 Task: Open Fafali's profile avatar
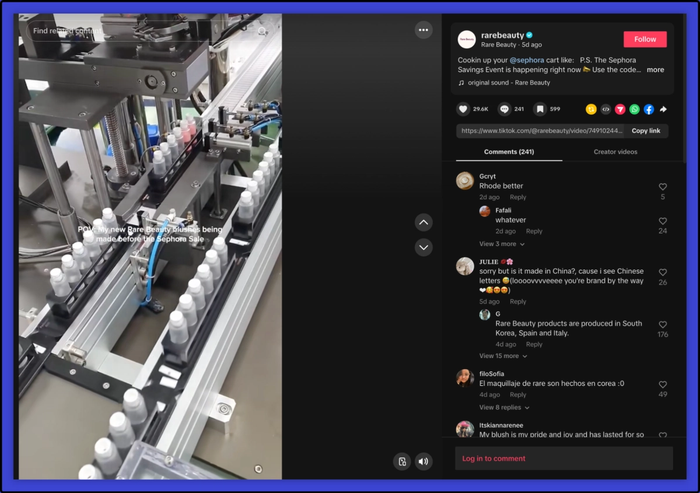[485, 211]
